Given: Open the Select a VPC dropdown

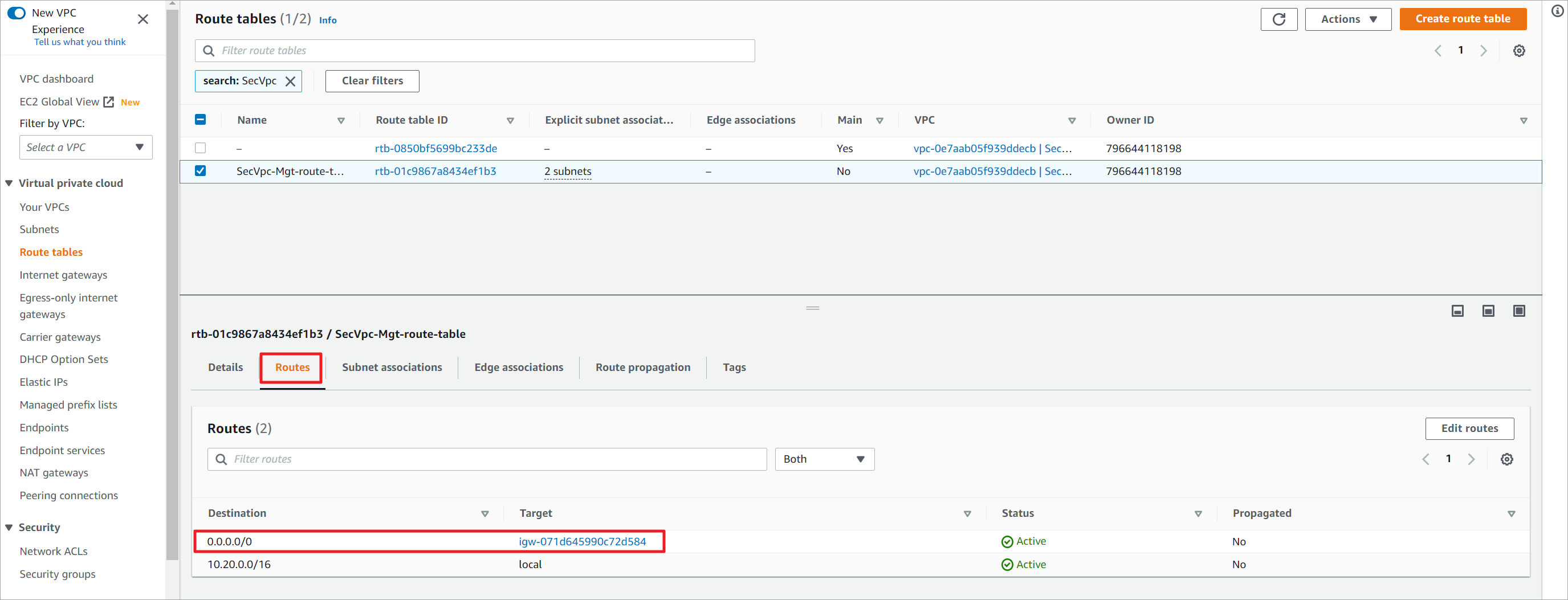Looking at the screenshot, I should coord(86,147).
